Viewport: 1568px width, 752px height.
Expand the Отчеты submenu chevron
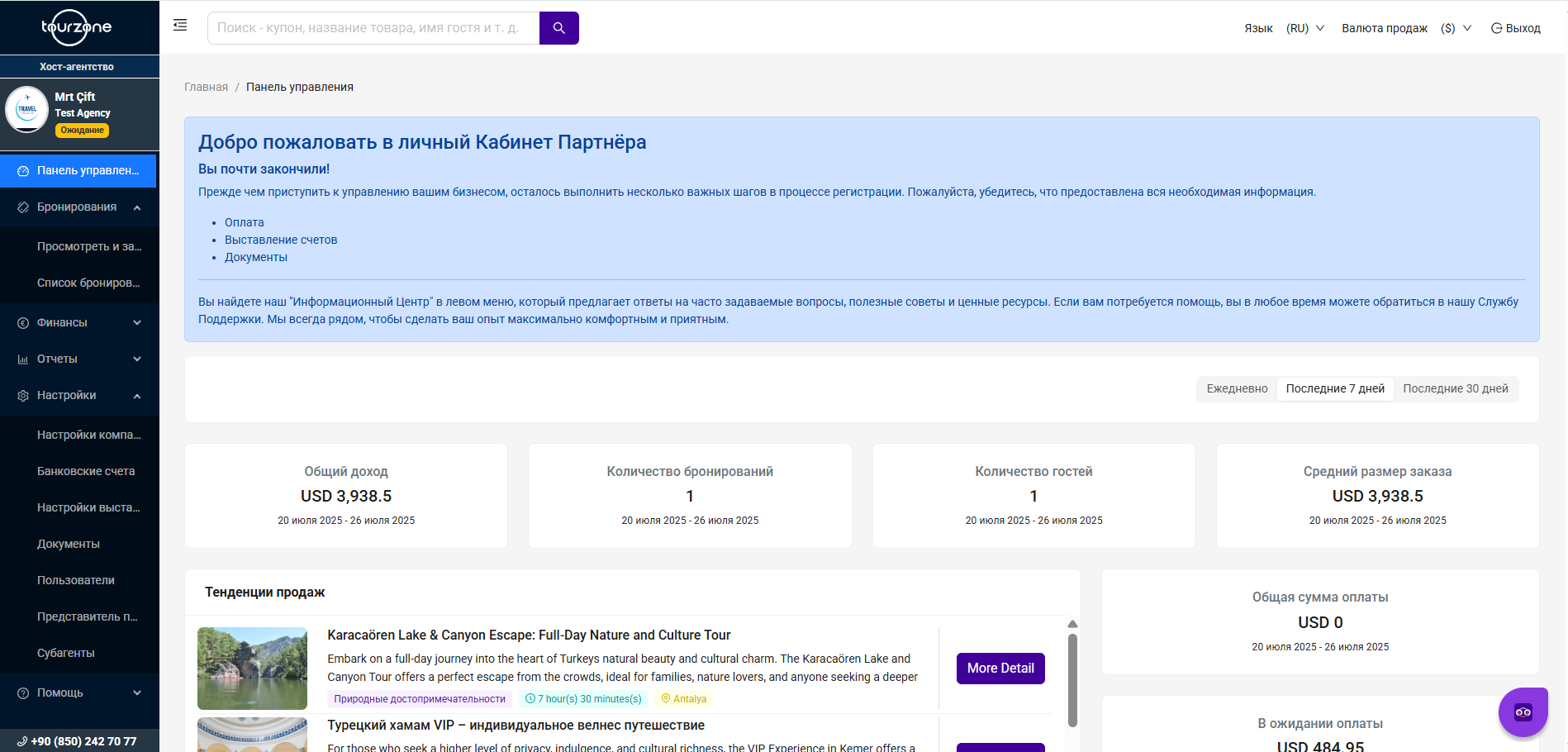pos(137,359)
